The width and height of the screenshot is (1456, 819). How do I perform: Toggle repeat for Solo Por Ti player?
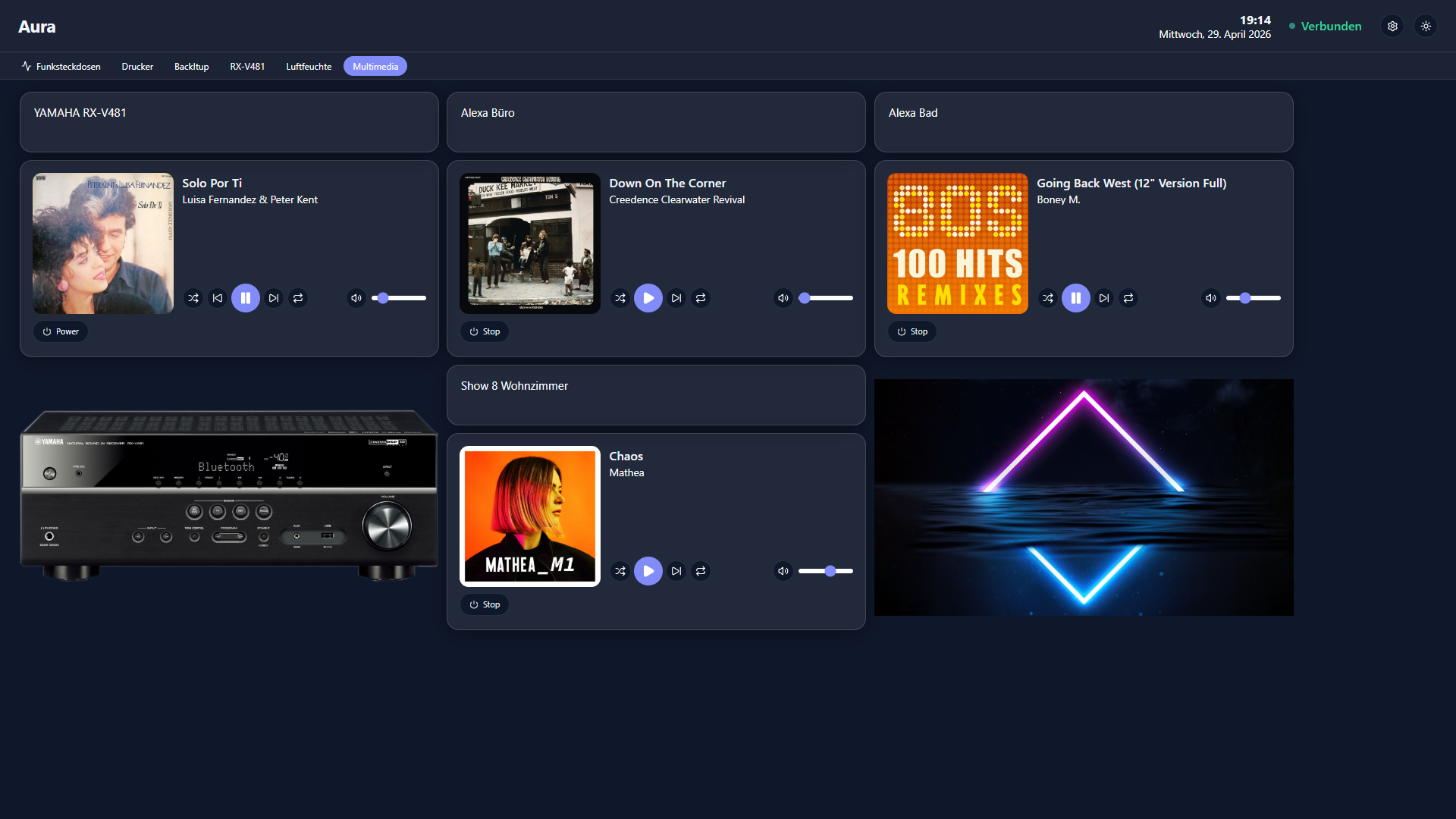tap(298, 298)
